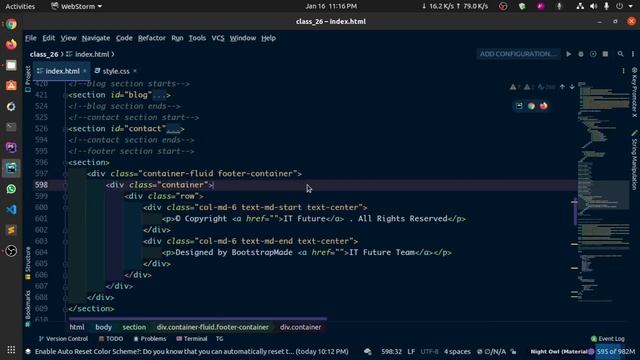Jump to next highlighted error arrow
This screenshot has width=640, height=360.
coord(572,87)
